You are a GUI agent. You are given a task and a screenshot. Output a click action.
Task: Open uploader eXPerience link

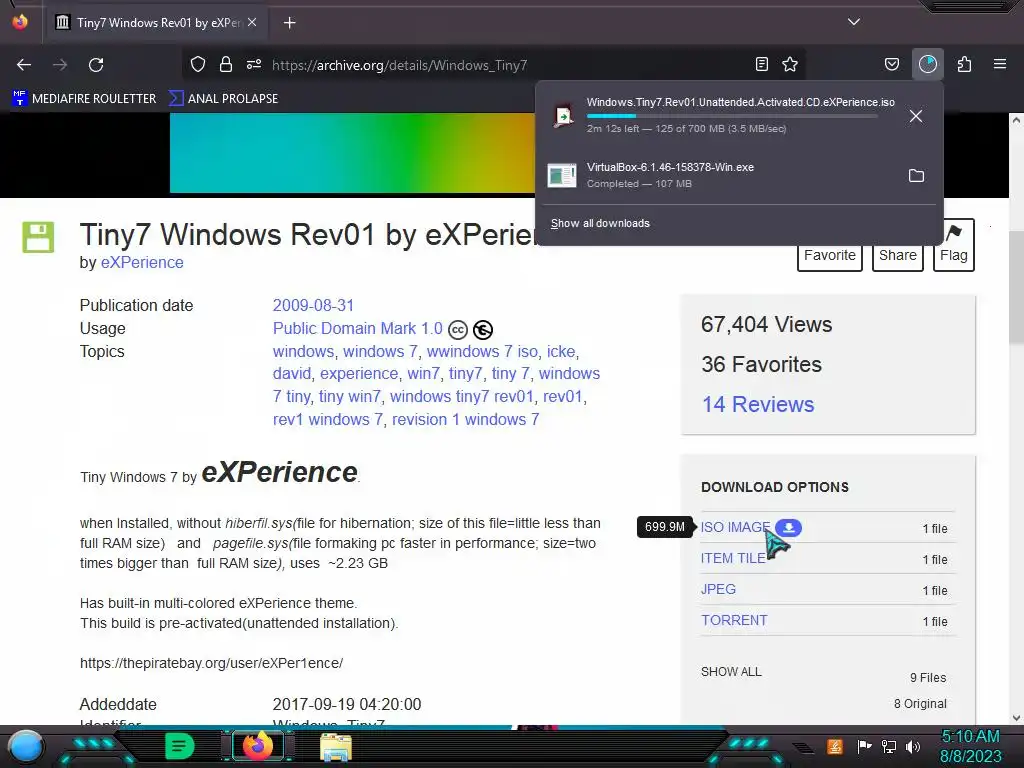point(142,263)
